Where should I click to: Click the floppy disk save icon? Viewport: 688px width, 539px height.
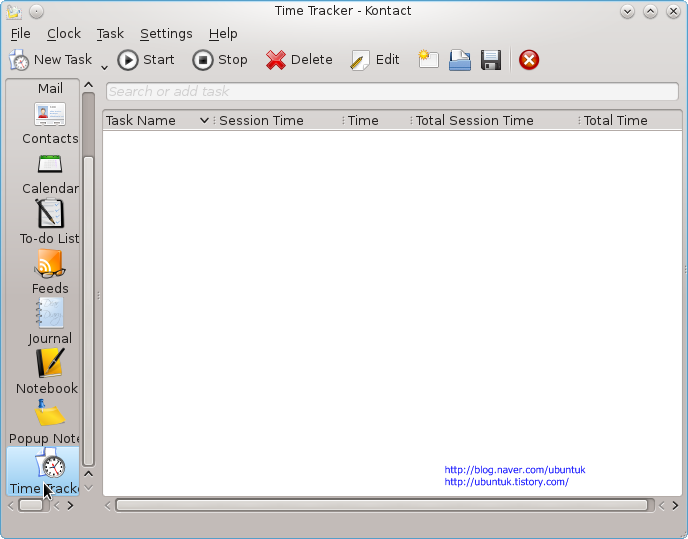491,60
